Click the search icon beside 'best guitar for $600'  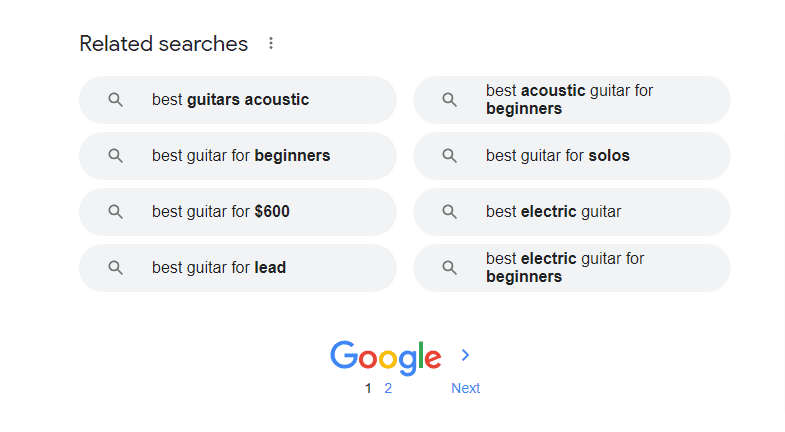(x=116, y=212)
